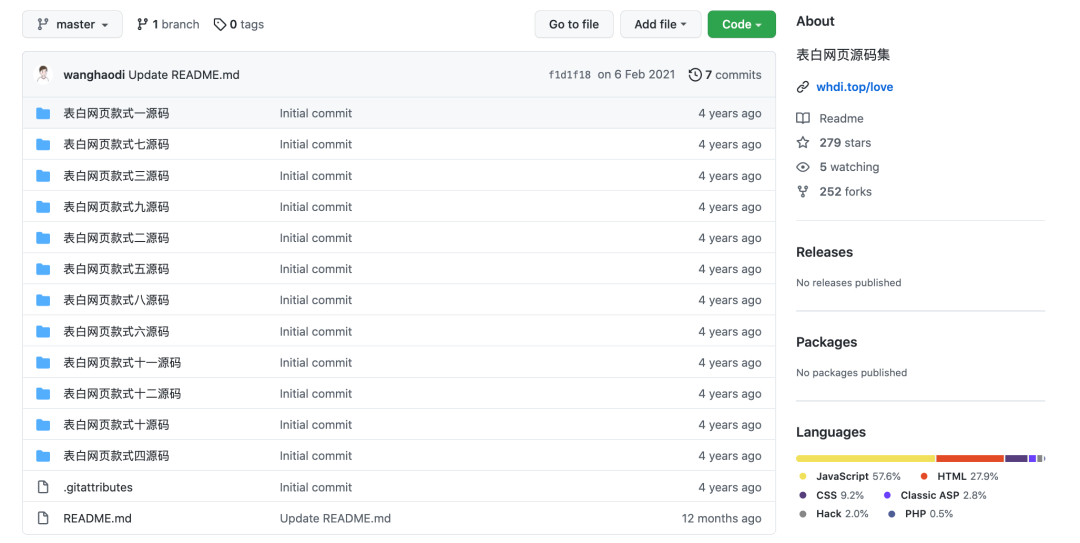The height and width of the screenshot is (543, 1080).
Task: View the 0 tags link
Action: click(x=239, y=24)
